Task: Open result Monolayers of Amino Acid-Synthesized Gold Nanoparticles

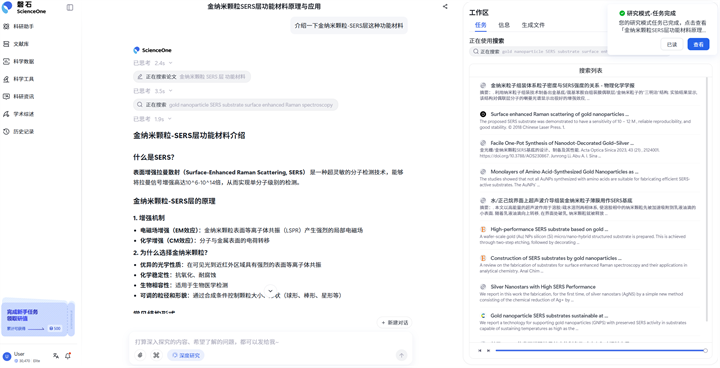Action: point(564,171)
